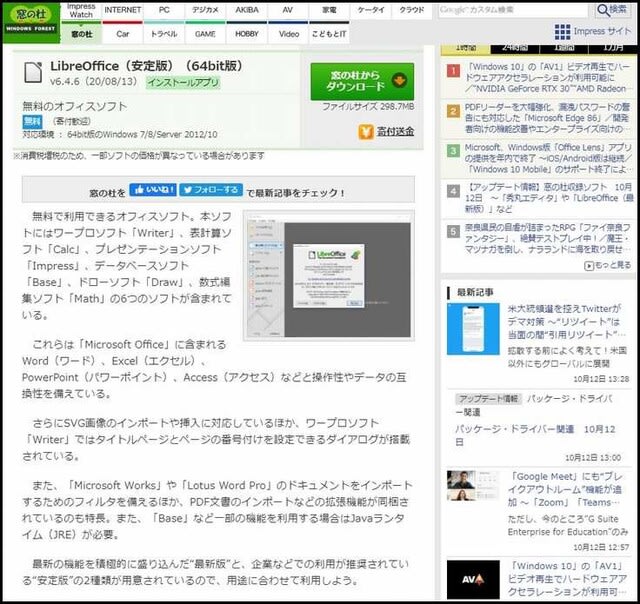Open the Twitter phone thumbnail in 最新記事
The height and width of the screenshot is (604, 640).
[x=473, y=329]
